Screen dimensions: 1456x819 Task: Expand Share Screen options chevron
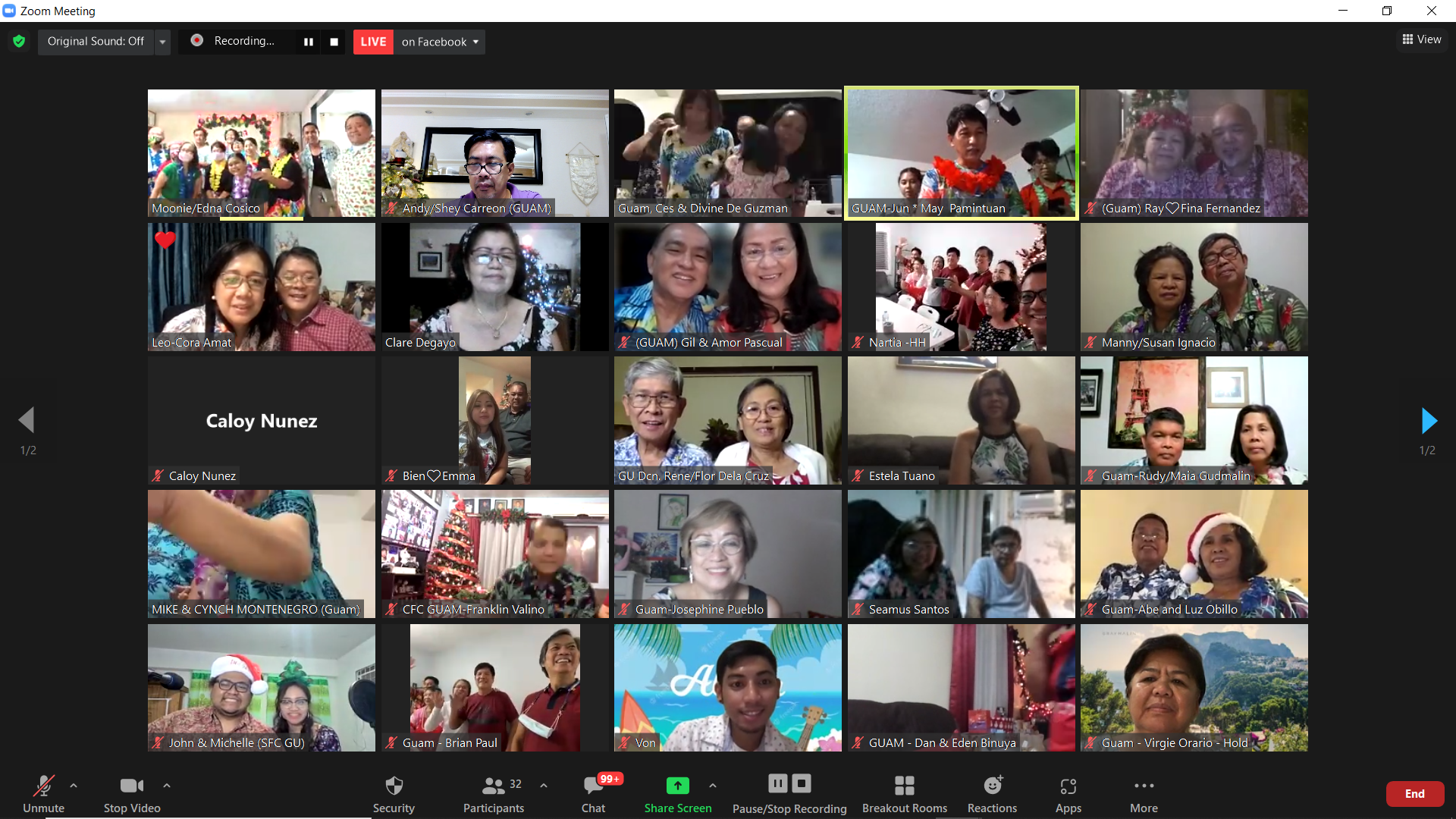[x=713, y=786]
